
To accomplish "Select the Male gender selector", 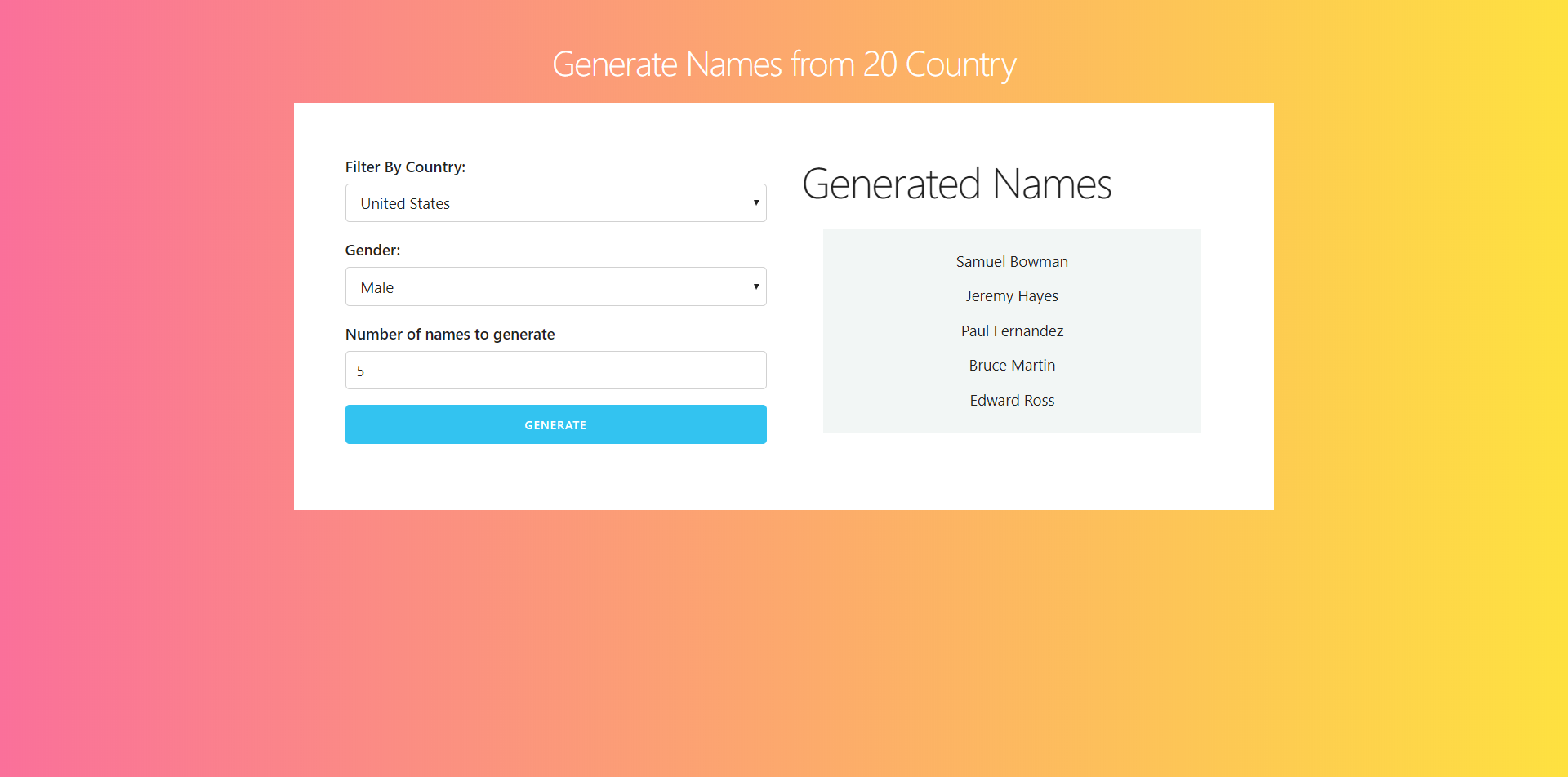I will pos(555,286).
